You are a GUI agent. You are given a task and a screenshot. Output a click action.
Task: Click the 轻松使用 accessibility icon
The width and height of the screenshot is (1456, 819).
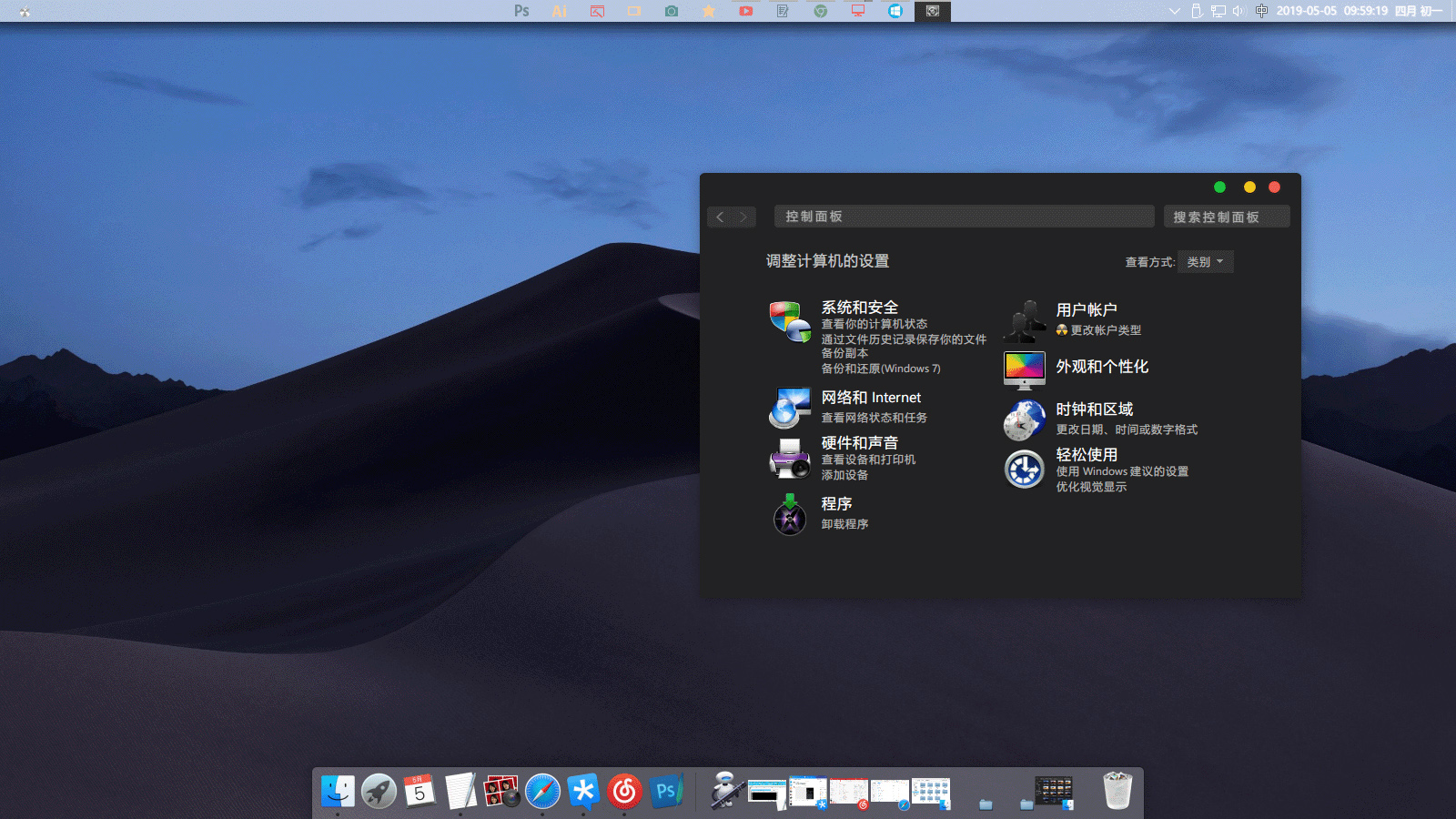tap(1025, 470)
